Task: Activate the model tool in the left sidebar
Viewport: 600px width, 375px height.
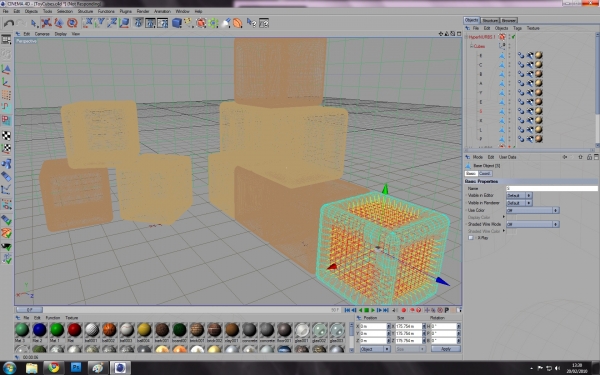Action: (x=7, y=69)
